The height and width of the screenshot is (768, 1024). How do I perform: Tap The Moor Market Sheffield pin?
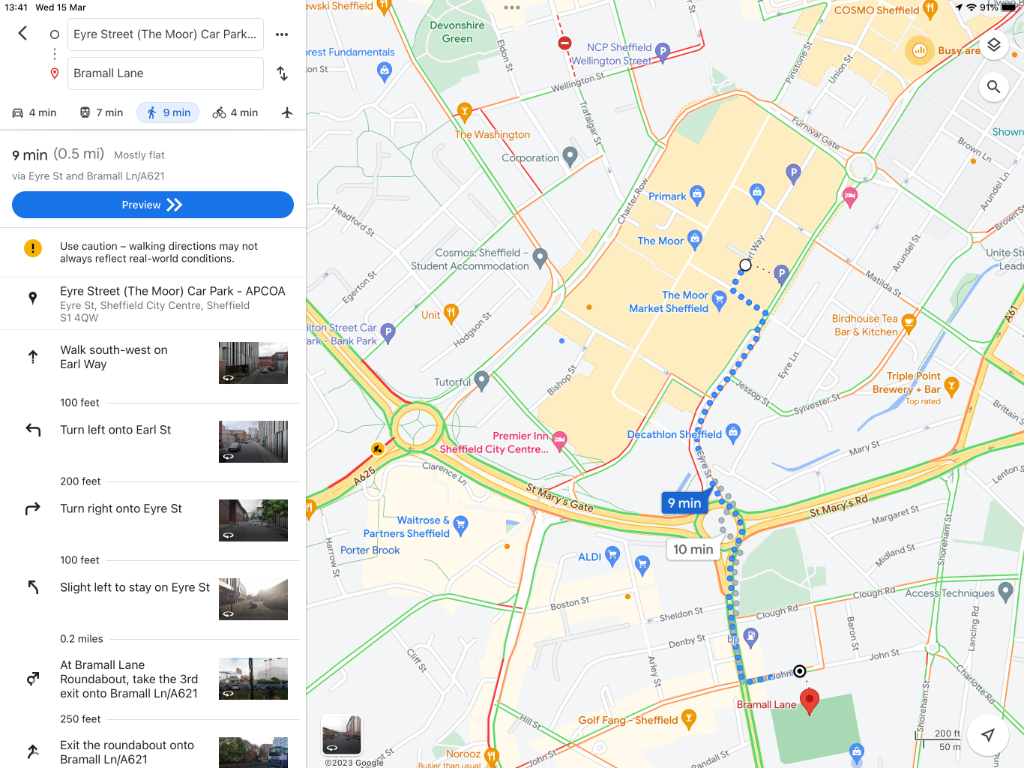click(x=719, y=300)
